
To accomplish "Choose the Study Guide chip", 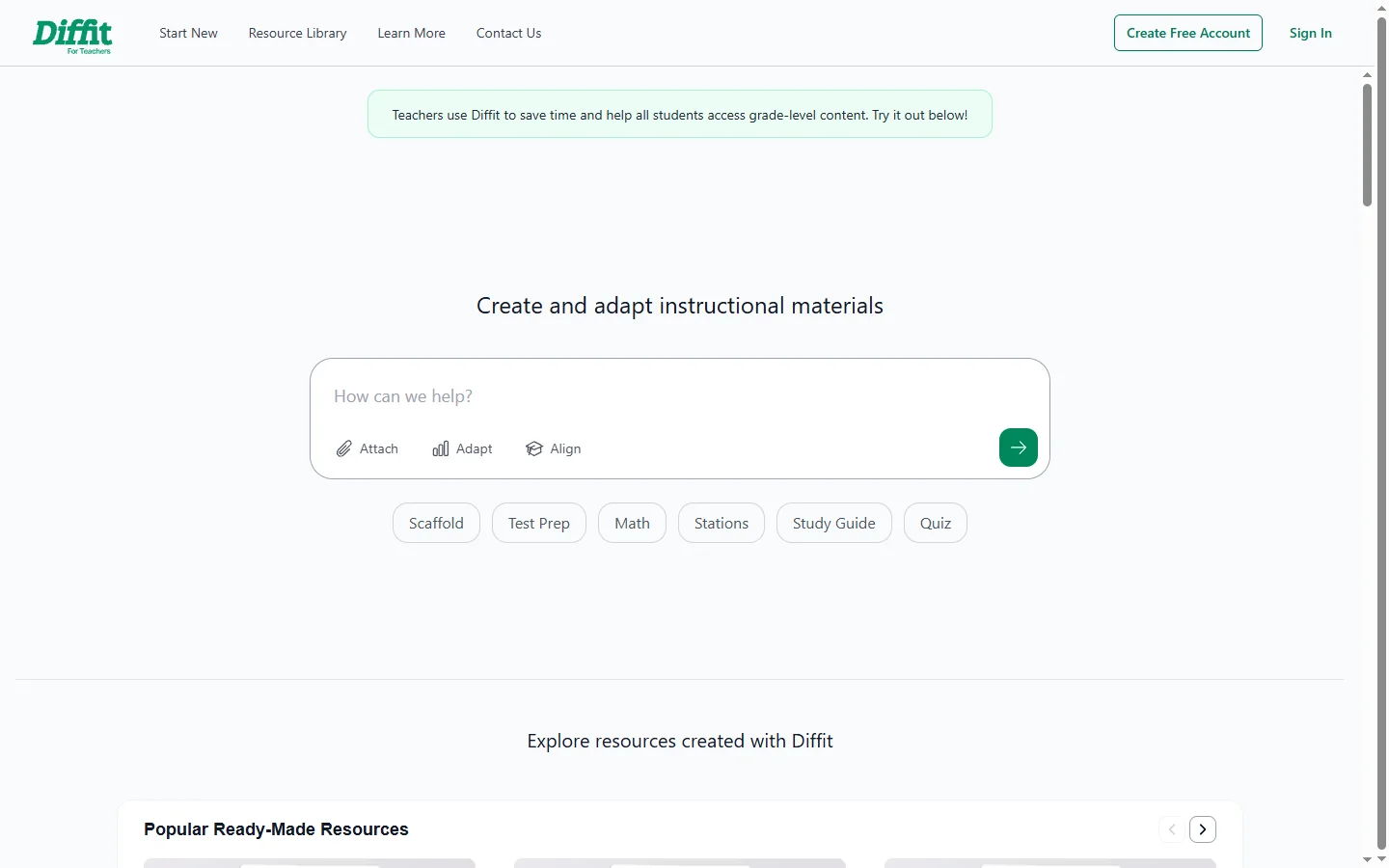I will click(833, 523).
